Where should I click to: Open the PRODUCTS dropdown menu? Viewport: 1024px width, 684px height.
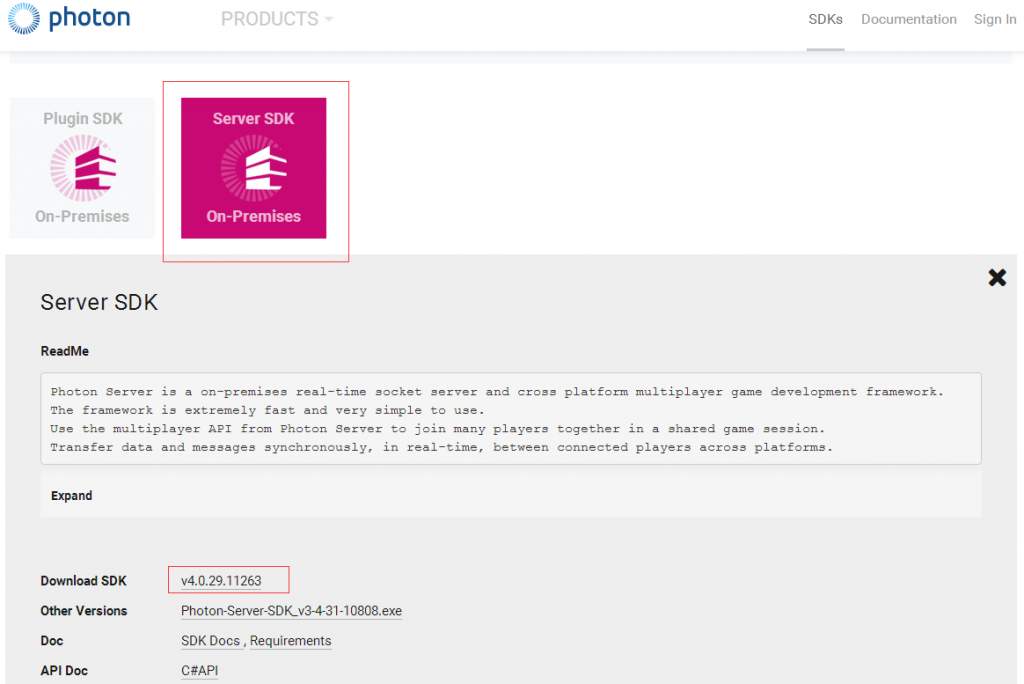277,19
